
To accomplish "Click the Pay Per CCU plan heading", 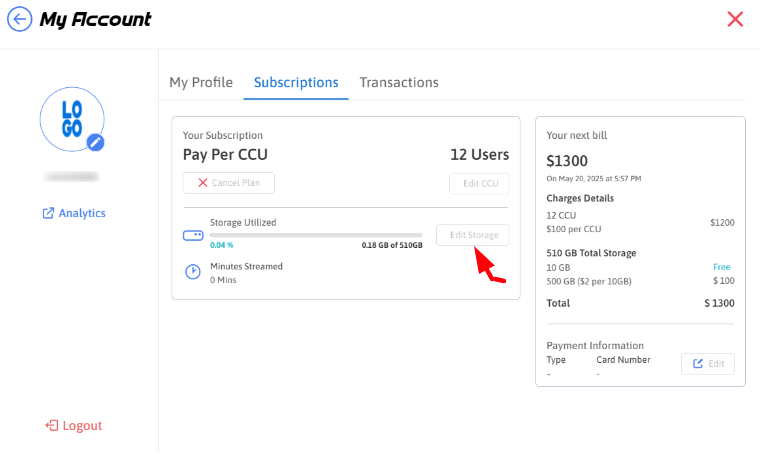I will pyautogui.click(x=225, y=155).
